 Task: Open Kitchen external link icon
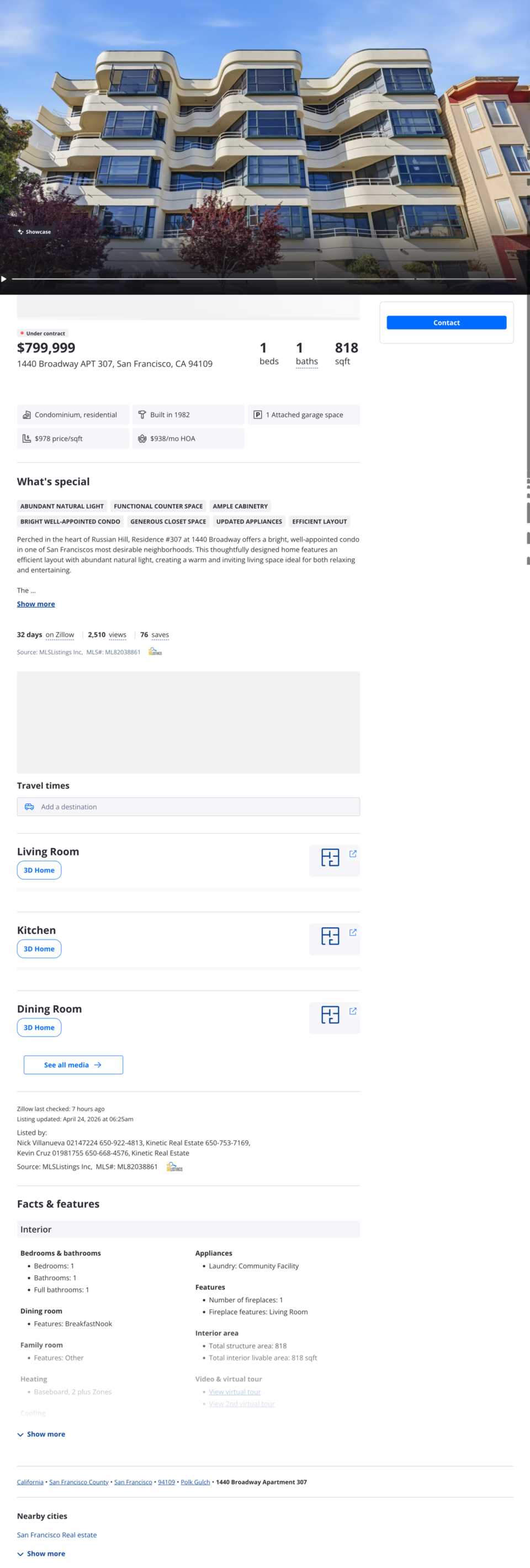(353, 933)
